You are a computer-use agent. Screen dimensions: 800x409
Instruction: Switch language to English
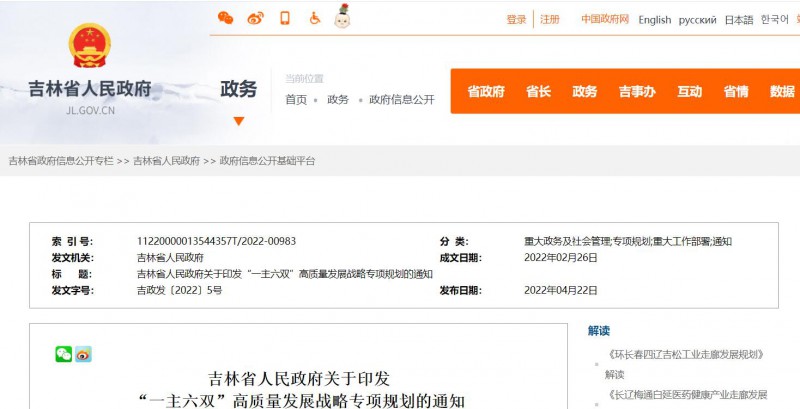[655, 19]
